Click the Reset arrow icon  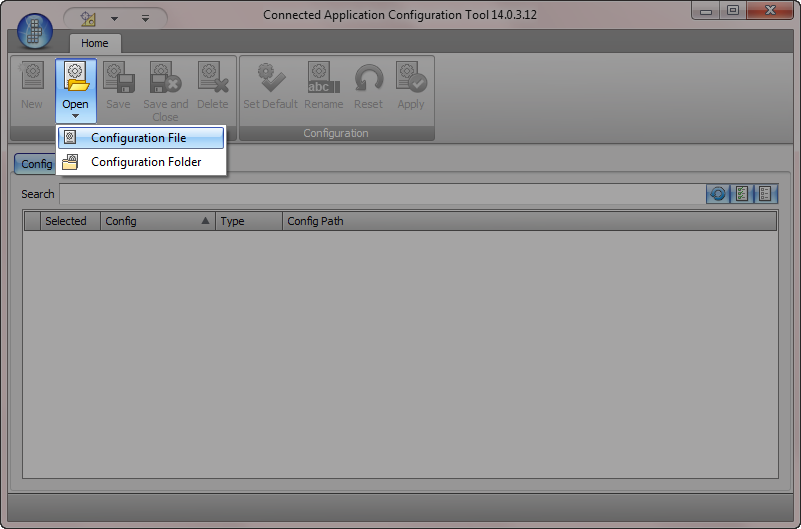click(368, 78)
